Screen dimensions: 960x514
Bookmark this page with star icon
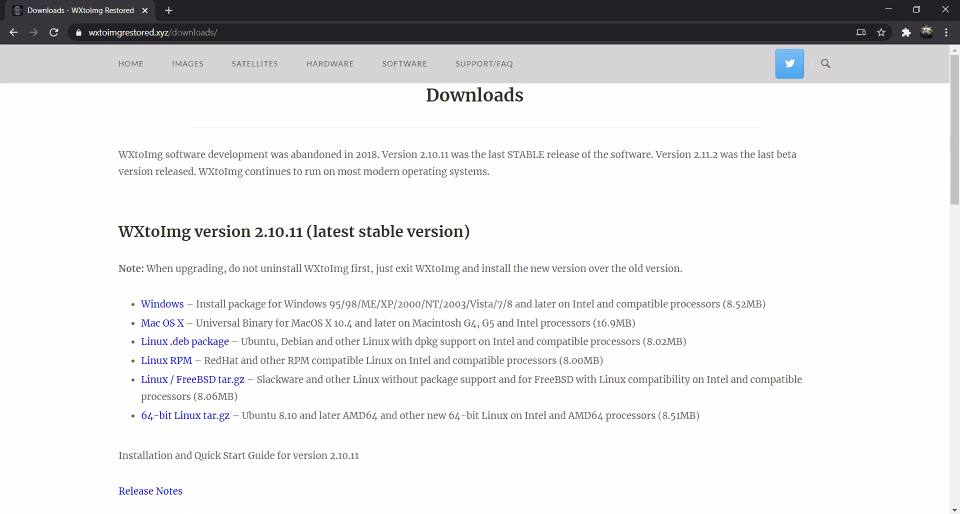pos(881,32)
